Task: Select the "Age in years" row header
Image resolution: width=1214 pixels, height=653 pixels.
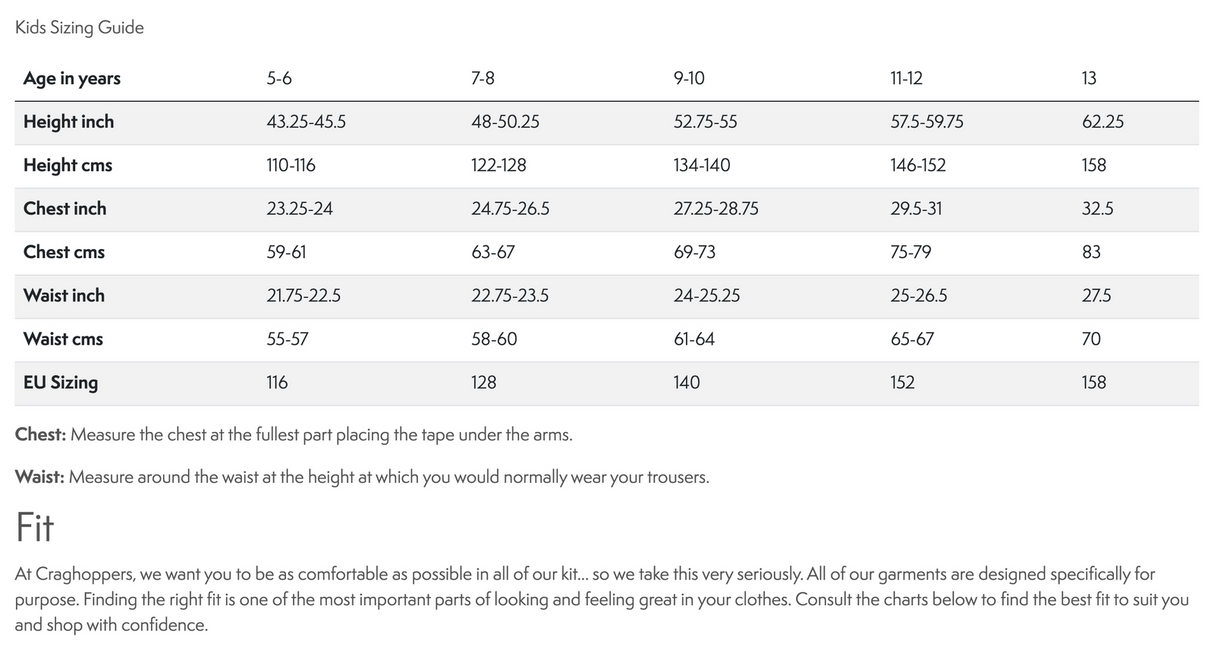Action: (72, 79)
